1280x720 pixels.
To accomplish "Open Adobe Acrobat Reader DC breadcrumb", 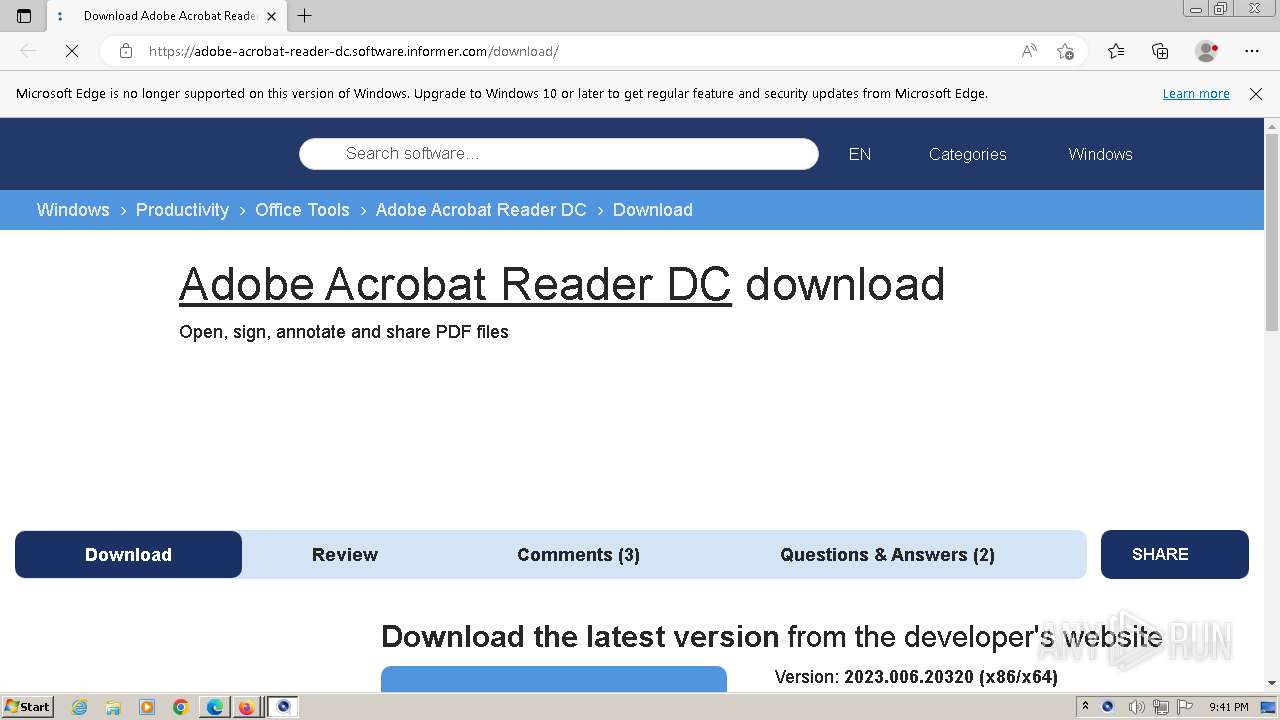I will point(481,210).
